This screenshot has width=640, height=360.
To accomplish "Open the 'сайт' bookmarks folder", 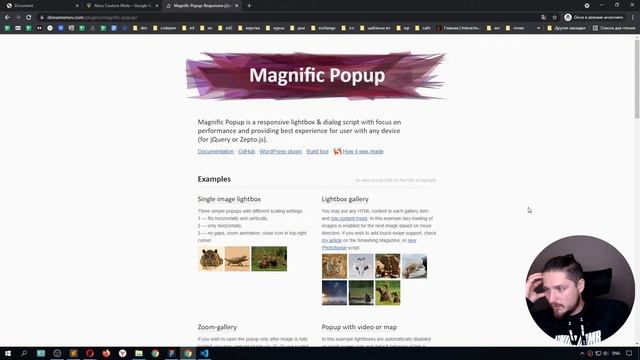I will [x=423, y=28].
